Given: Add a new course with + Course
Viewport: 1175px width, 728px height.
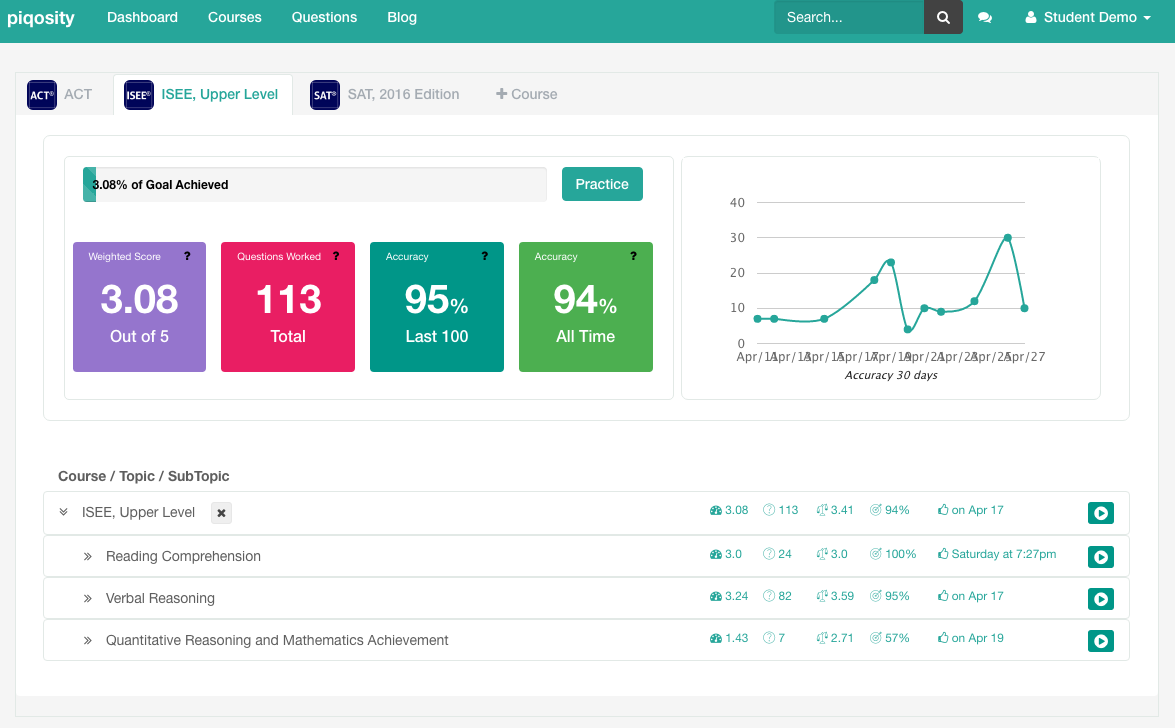Looking at the screenshot, I should click(x=527, y=94).
